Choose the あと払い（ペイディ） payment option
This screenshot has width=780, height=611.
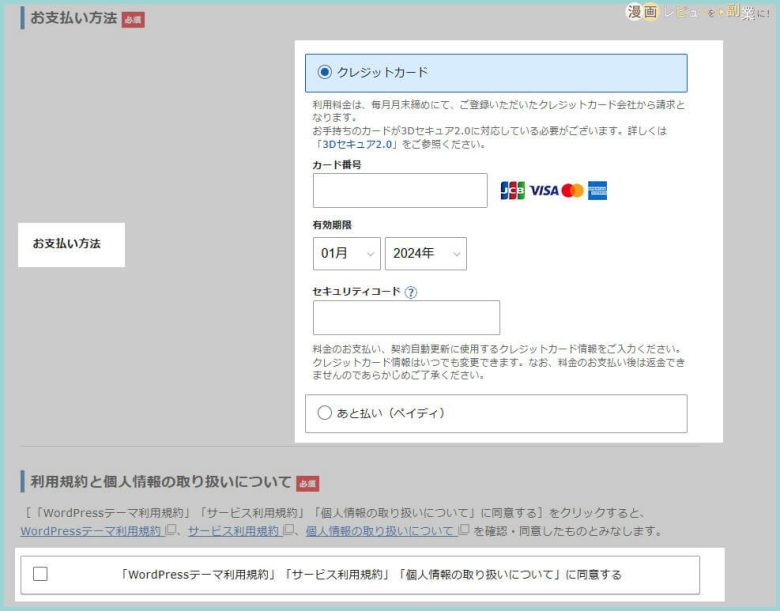[x=324, y=413]
